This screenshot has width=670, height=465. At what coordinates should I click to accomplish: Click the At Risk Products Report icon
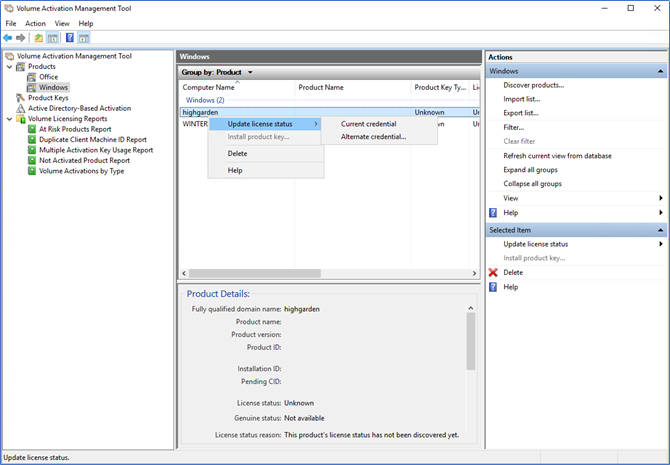pyautogui.click(x=32, y=129)
